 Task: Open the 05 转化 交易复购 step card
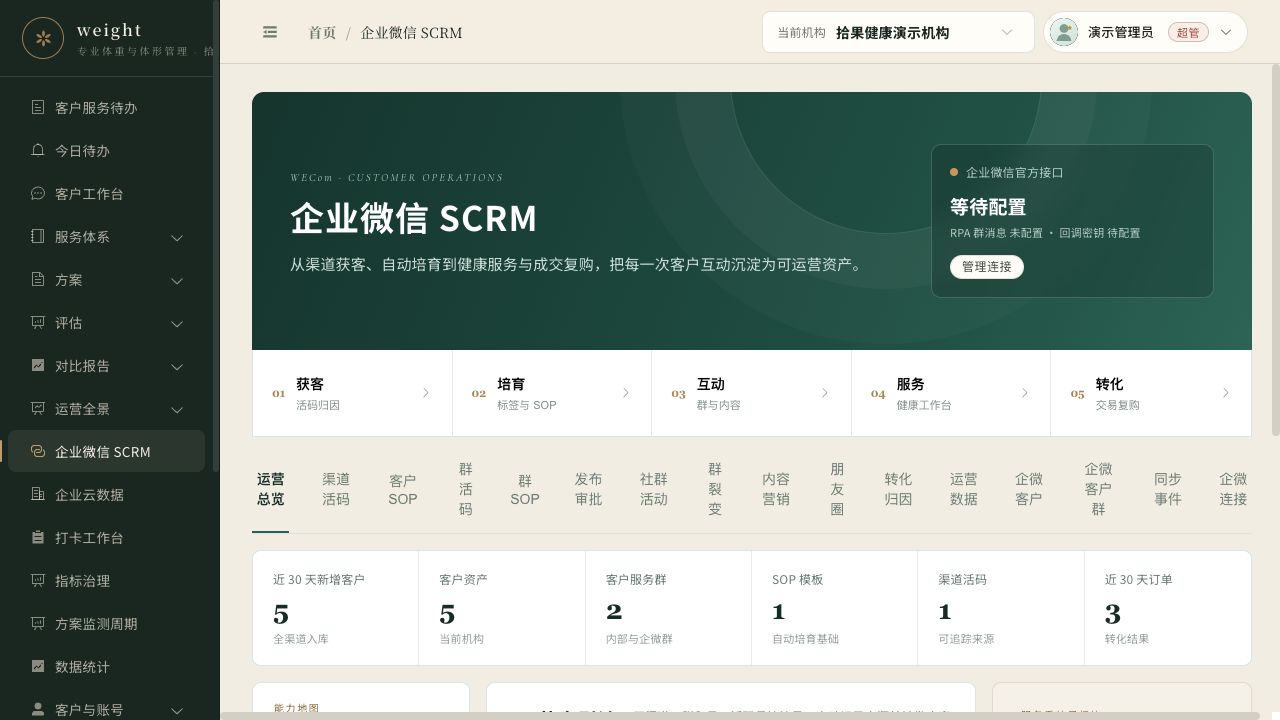pos(1151,393)
